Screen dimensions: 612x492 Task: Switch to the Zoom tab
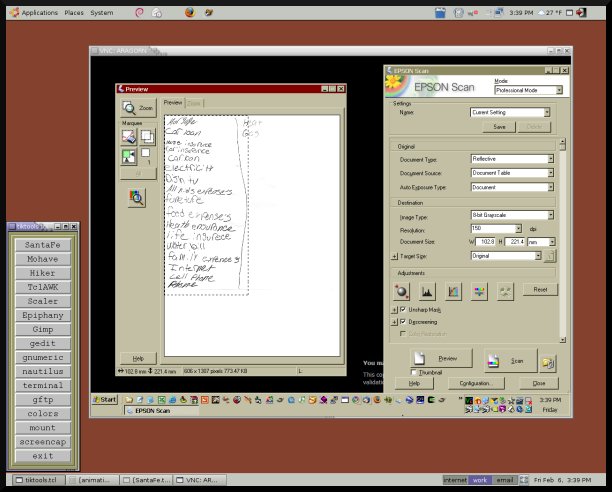[x=194, y=103]
